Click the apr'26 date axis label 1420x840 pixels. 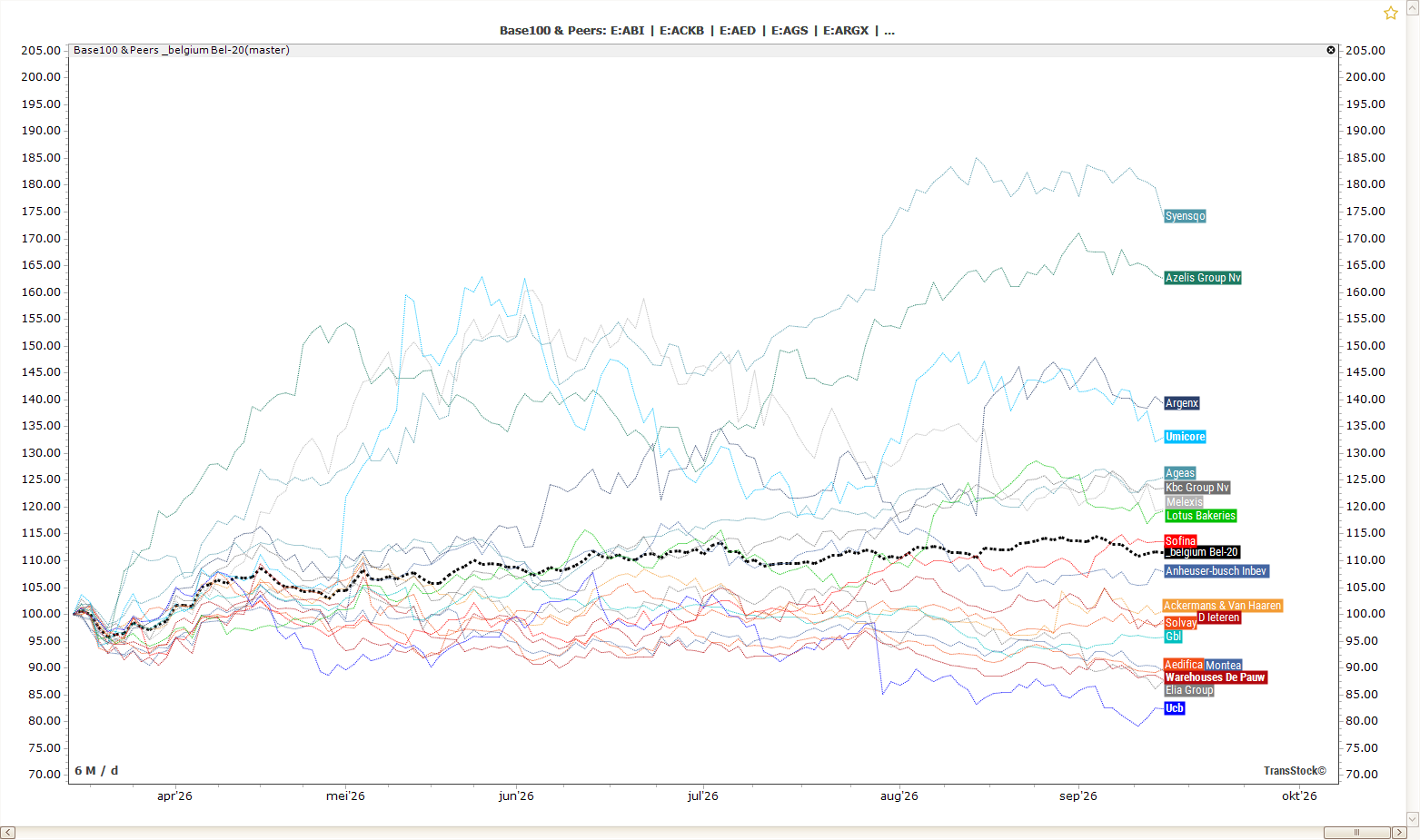point(174,796)
